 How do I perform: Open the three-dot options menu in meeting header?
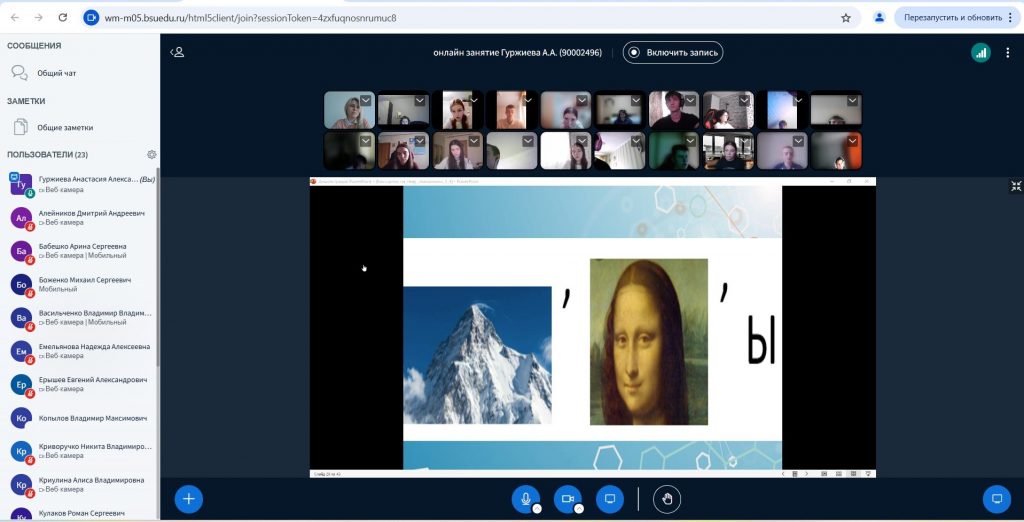1008,53
